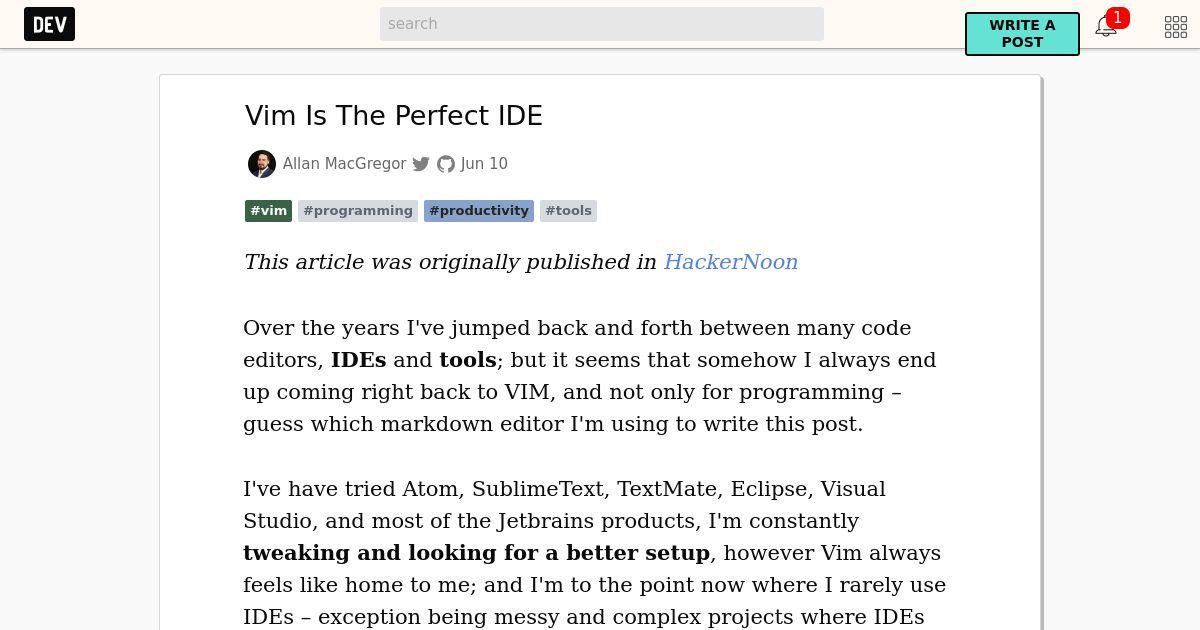
Task: Click the bold text 'tweaking and looking for a better setup'
Action: [476, 553]
